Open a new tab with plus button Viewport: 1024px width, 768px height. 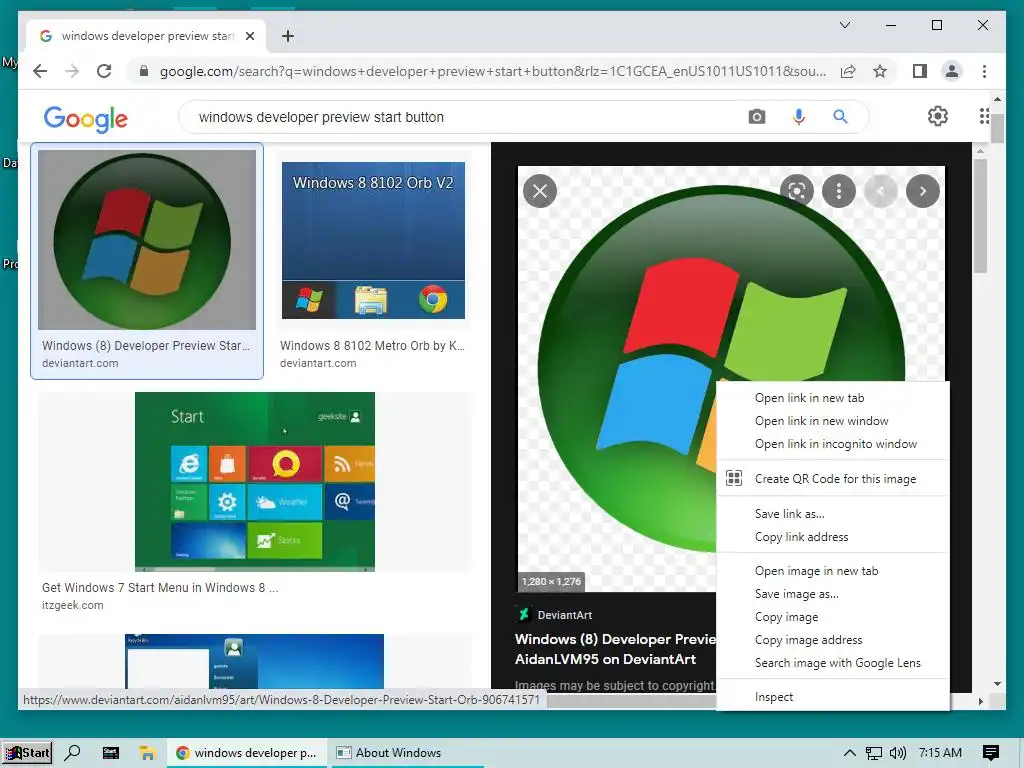[287, 36]
